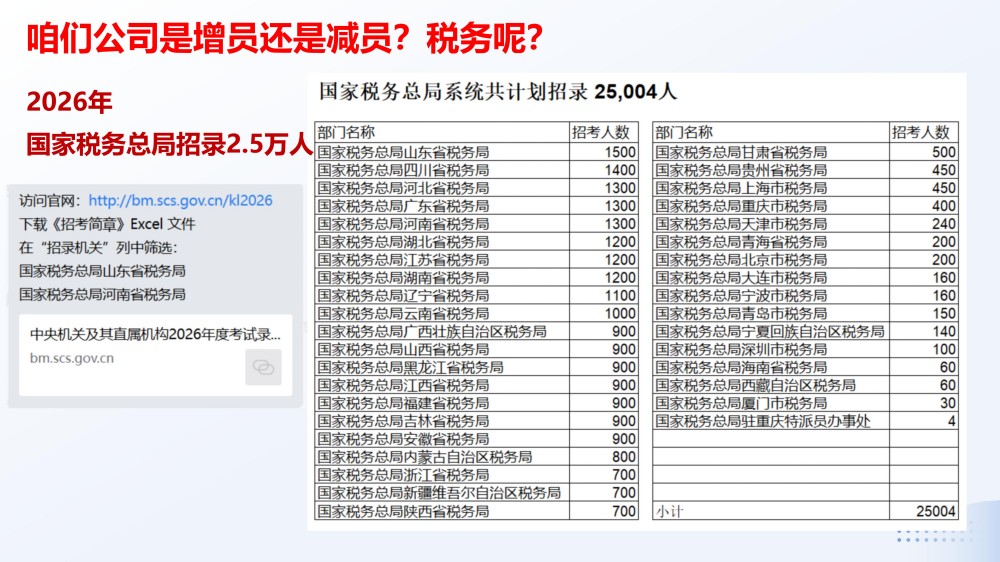
Task: Select row 国家税务总局宁夏回族自治区税务局
Action: [x=805, y=331]
